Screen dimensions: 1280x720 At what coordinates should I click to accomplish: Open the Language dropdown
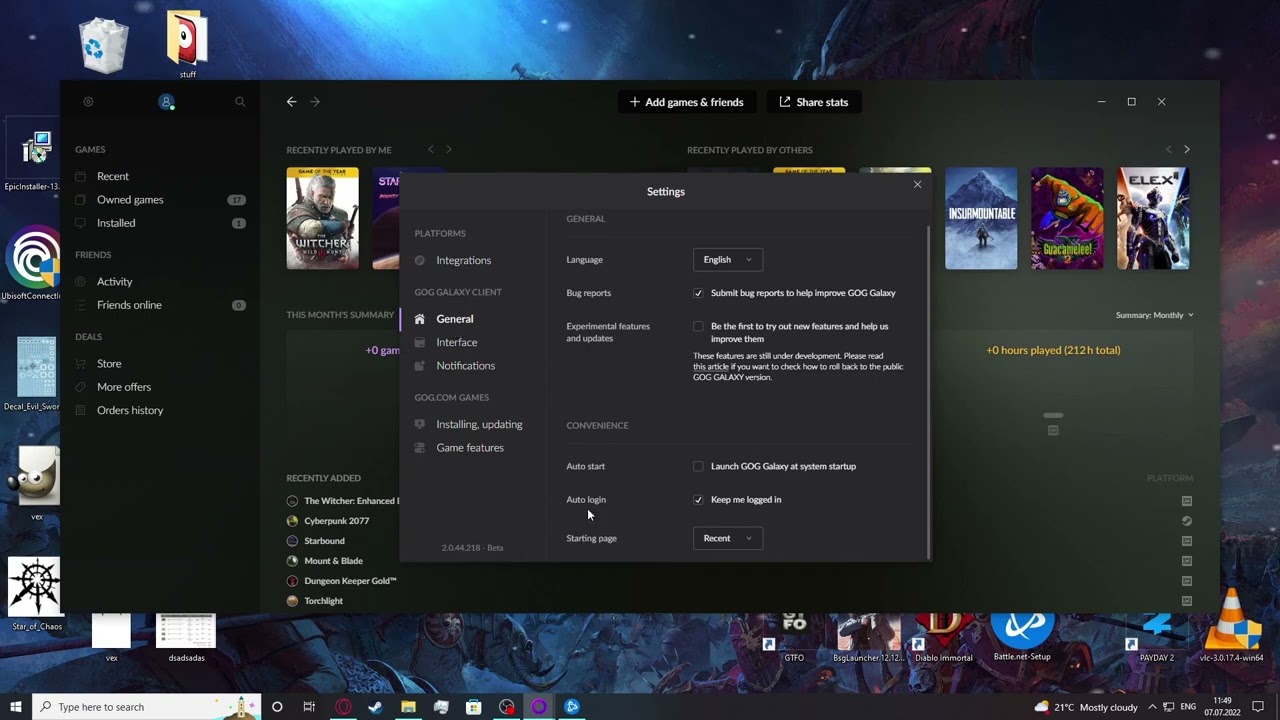coord(728,260)
